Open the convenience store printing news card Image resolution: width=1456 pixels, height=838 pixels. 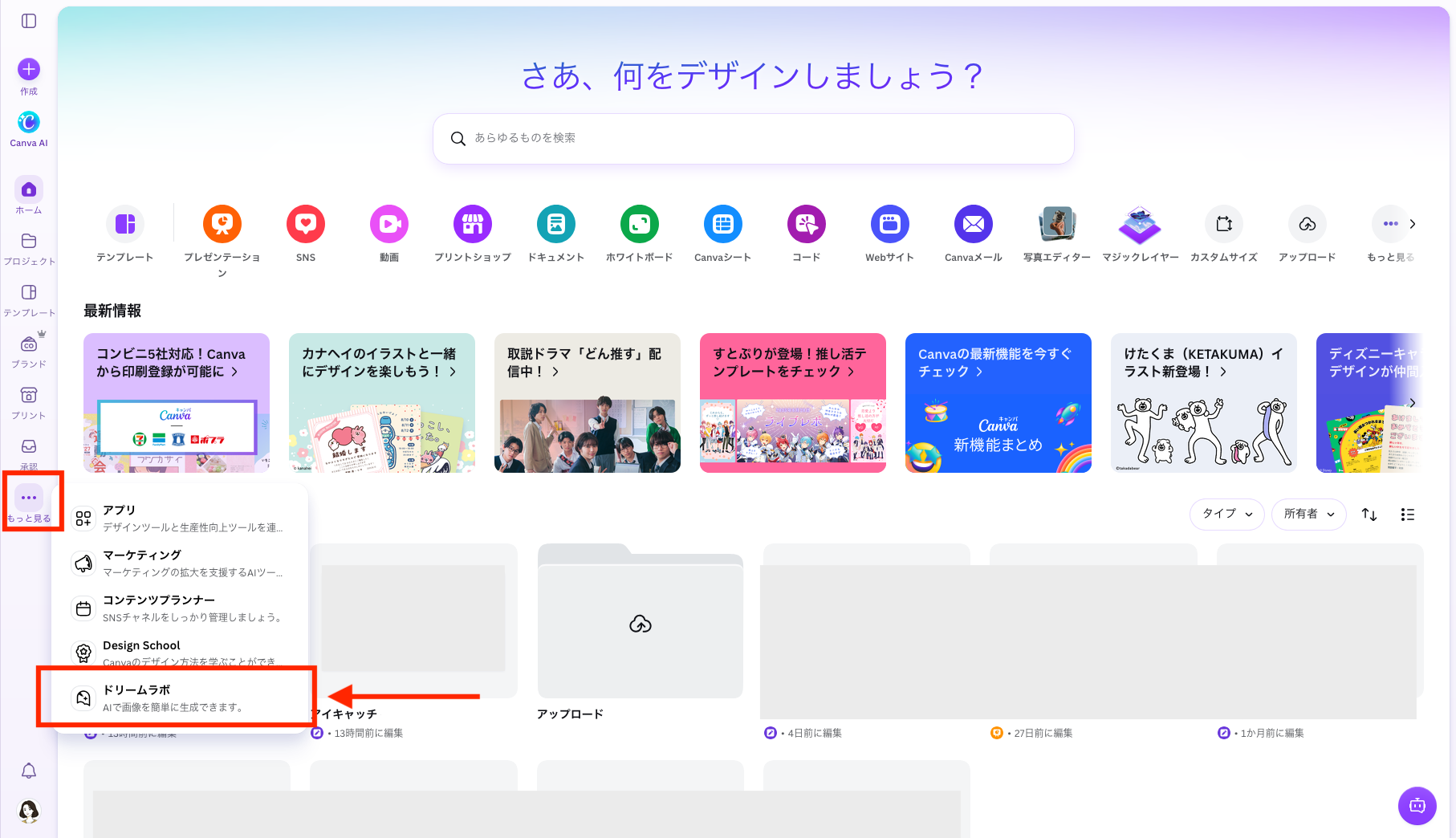coord(177,403)
